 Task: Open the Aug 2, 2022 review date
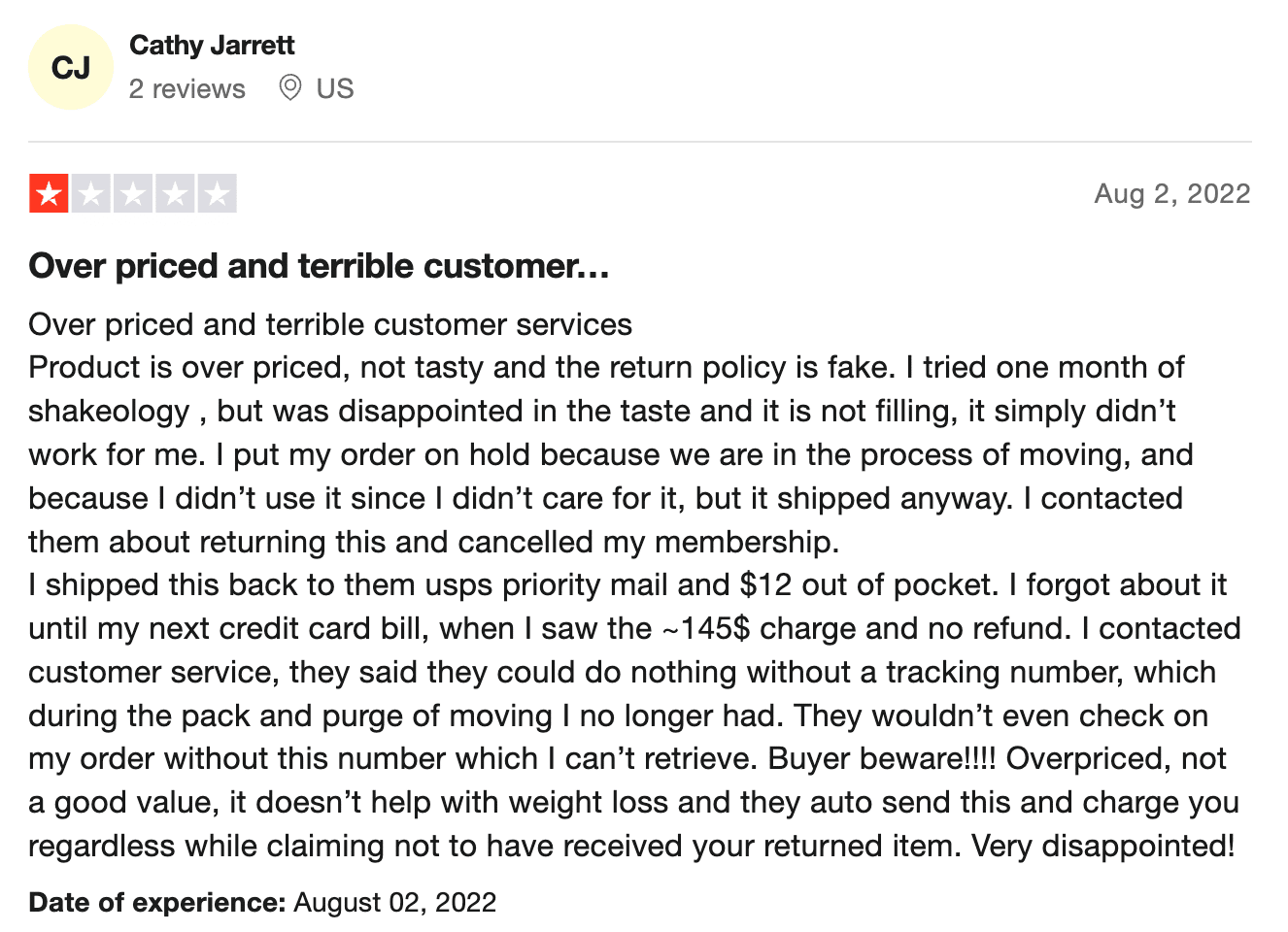point(1172,193)
